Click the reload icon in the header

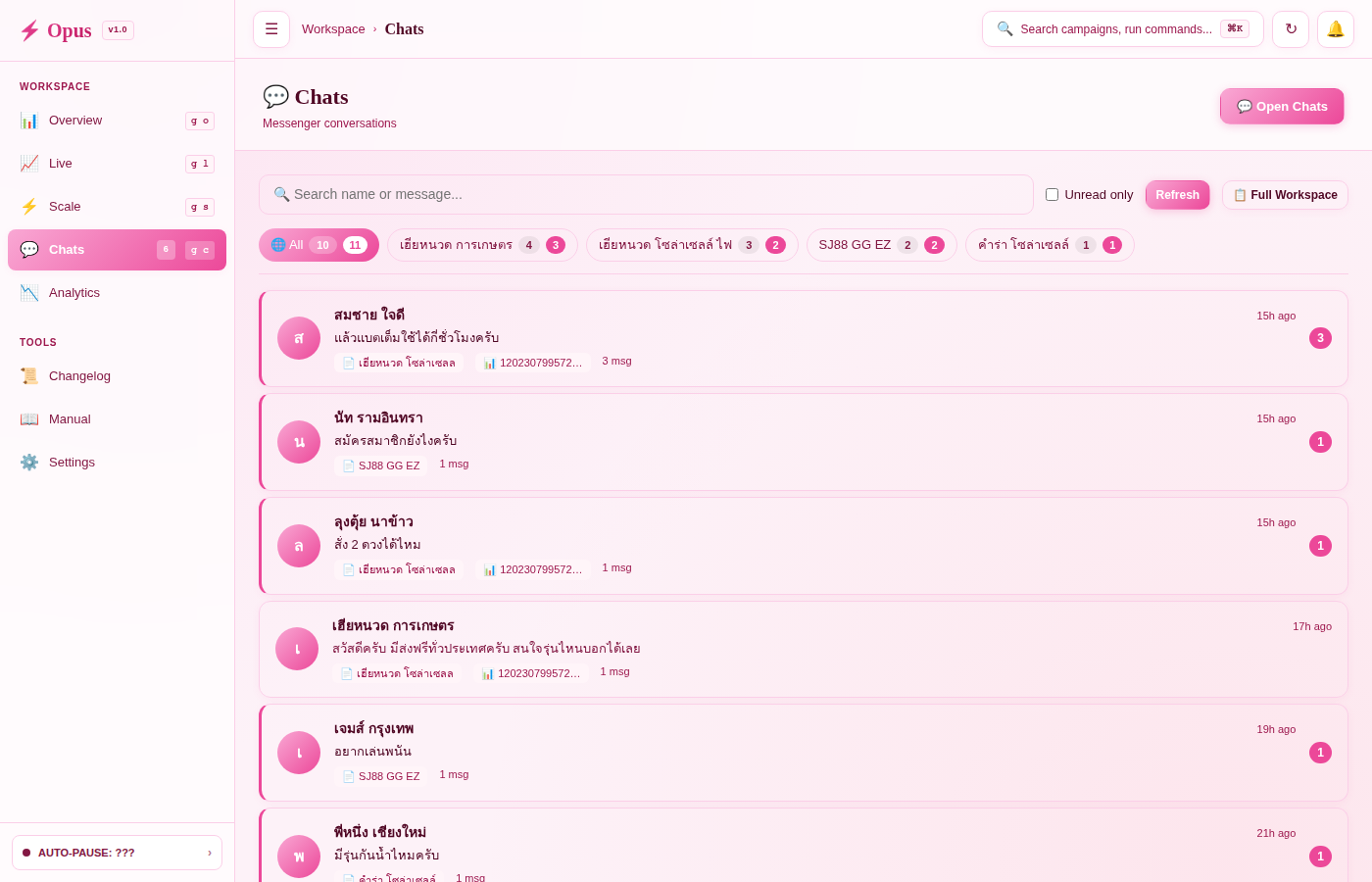(1291, 29)
